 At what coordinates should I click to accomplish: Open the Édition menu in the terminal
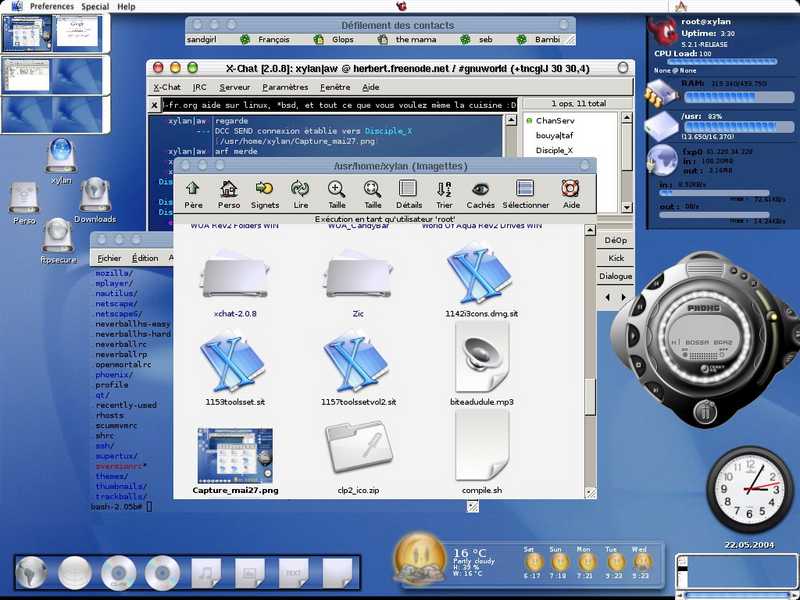point(145,258)
